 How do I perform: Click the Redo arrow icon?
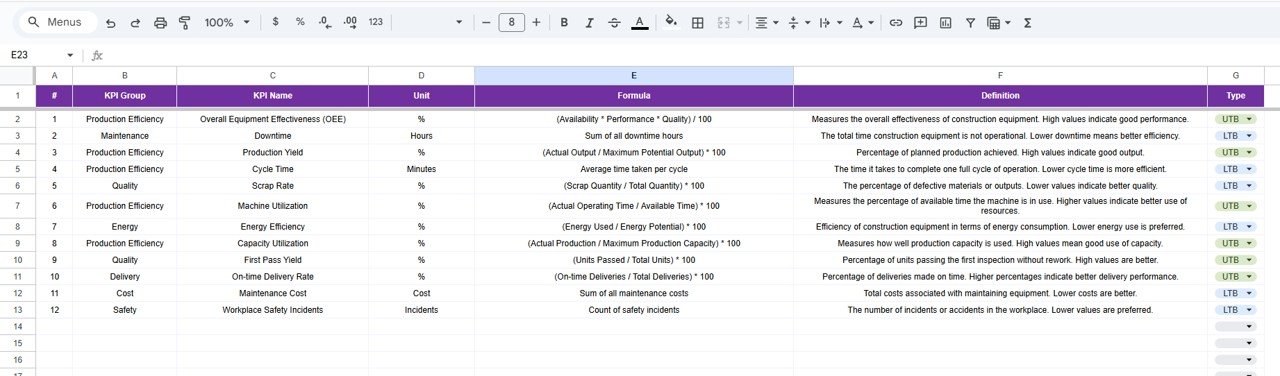(x=135, y=22)
